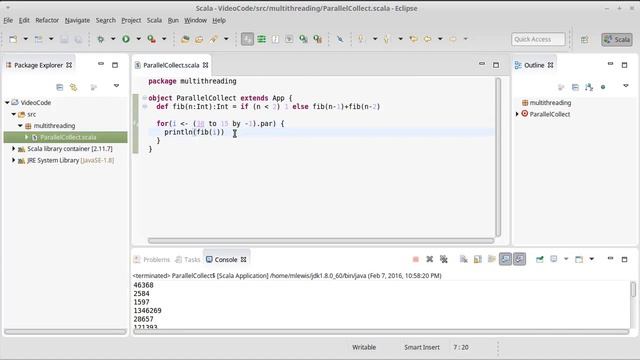Collapse the multithreading package node
This screenshot has width=640, height=360.
[20, 125]
